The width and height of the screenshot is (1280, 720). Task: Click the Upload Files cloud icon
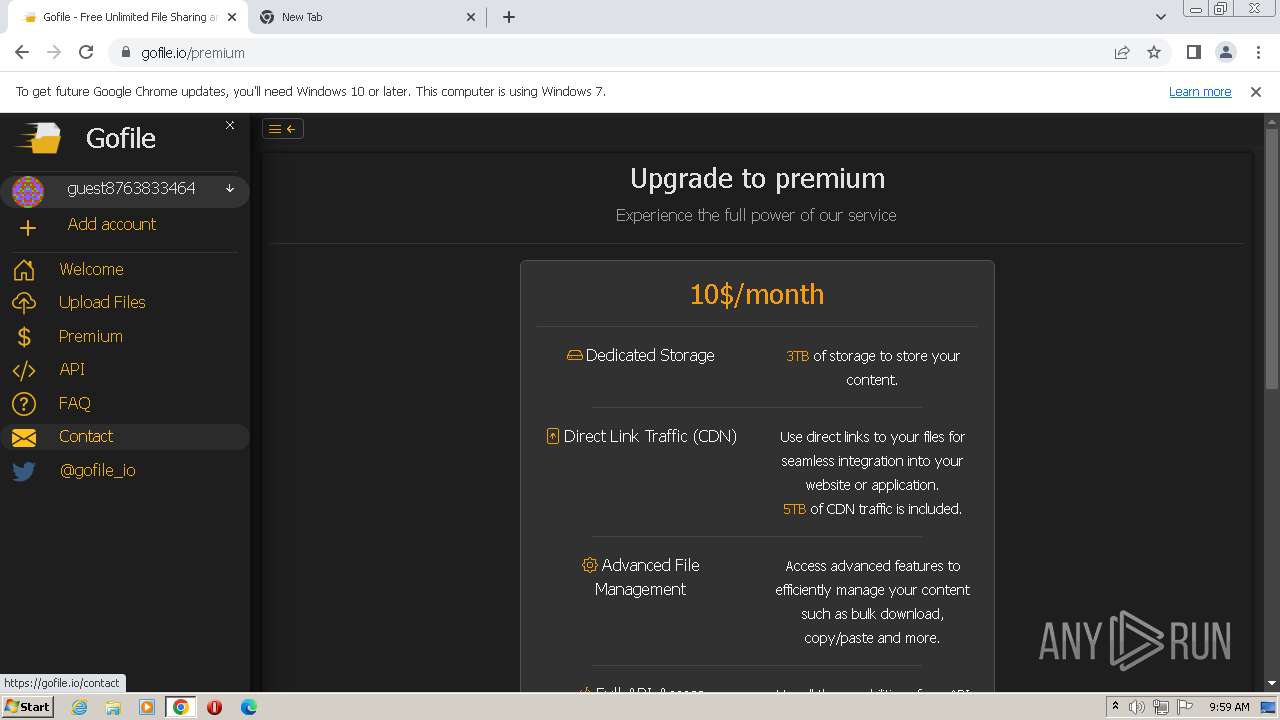point(24,303)
